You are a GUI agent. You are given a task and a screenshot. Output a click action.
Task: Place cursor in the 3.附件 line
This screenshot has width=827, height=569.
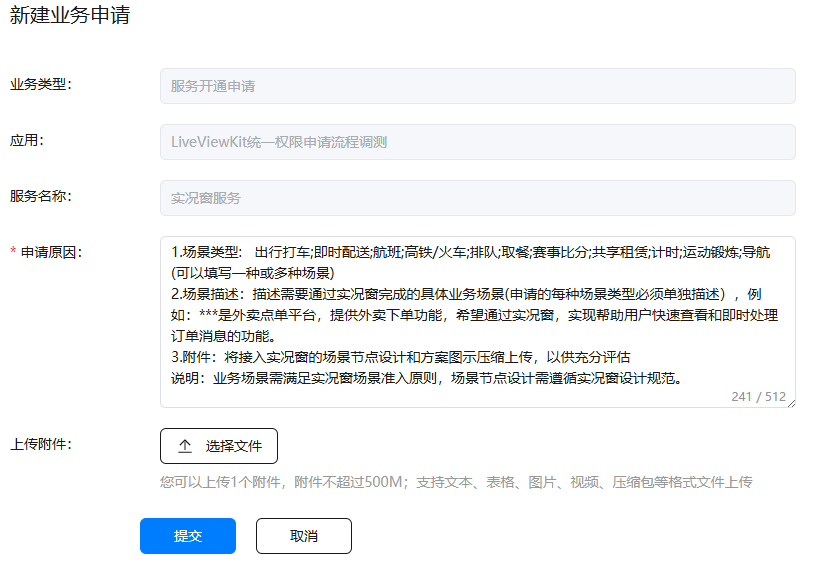pyautogui.click(x=400, y=357)
